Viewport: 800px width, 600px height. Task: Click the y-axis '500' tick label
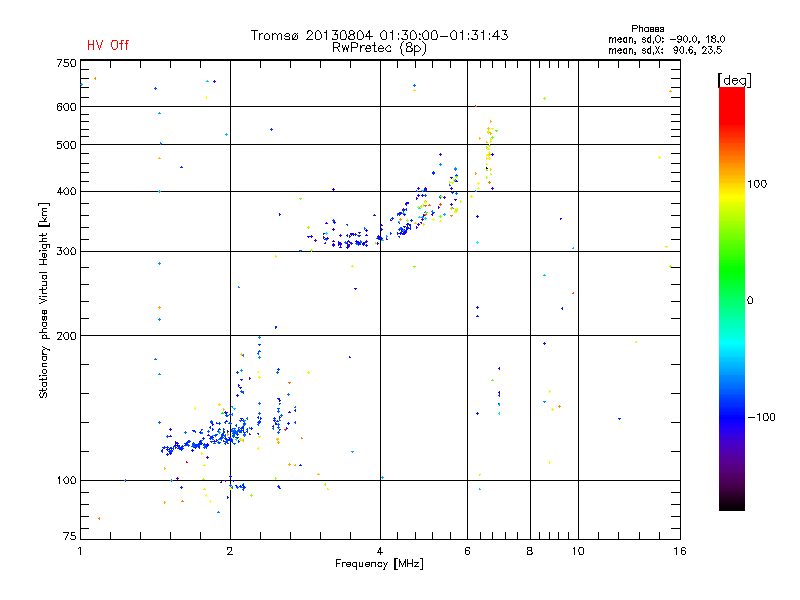(x=66, y=145)
